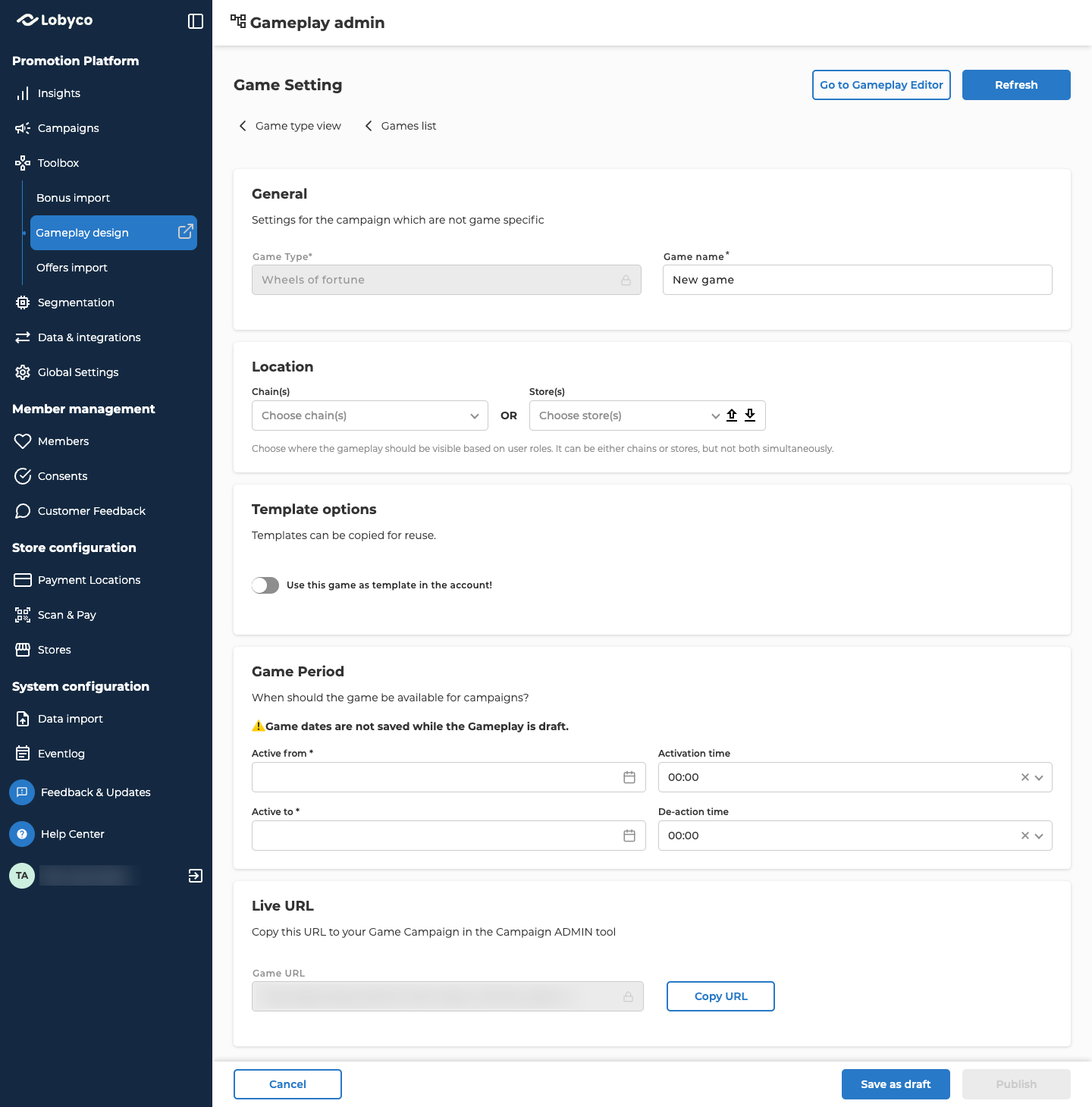Open the Active from calendar picker icon

pyautogui.click(x=629, y=777)
